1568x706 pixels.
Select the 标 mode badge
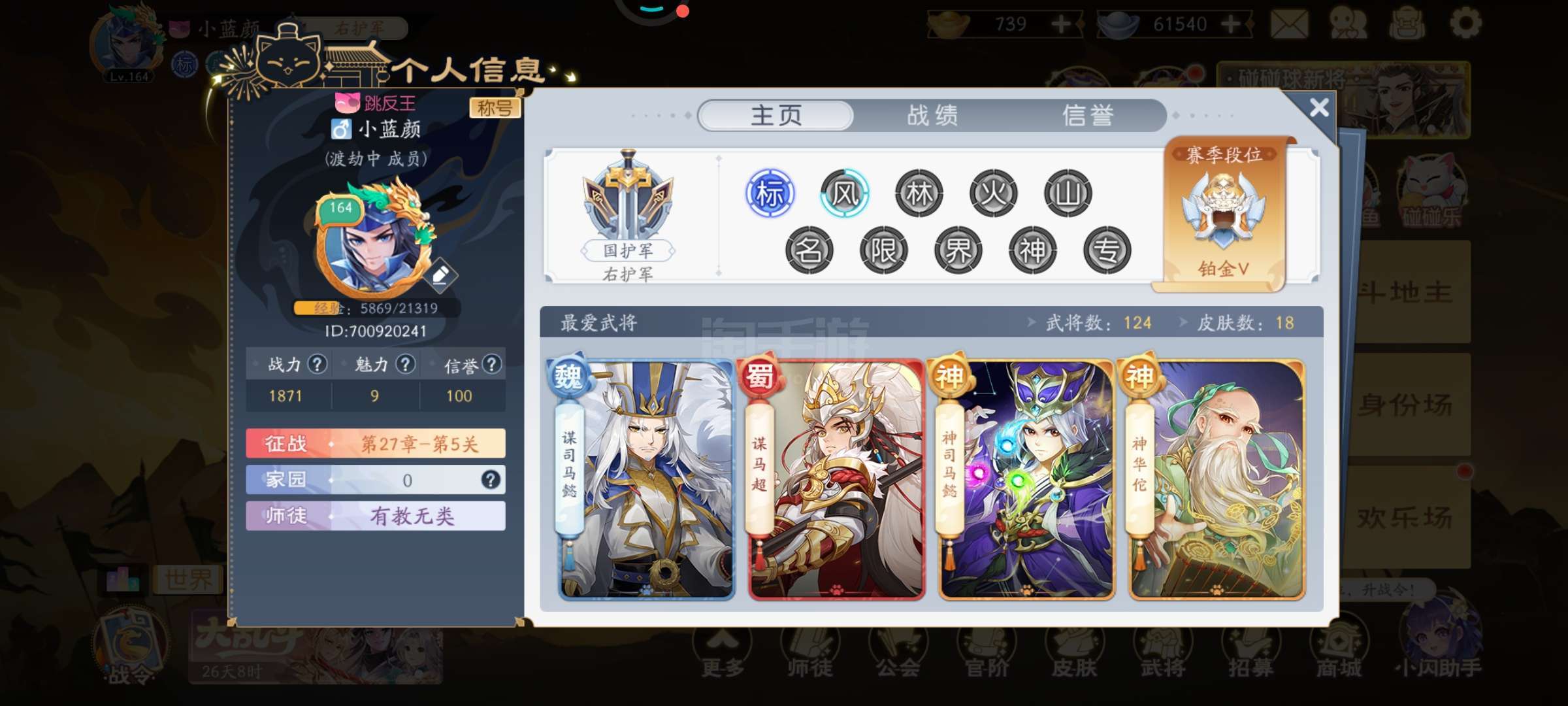(x=770, y=193)
